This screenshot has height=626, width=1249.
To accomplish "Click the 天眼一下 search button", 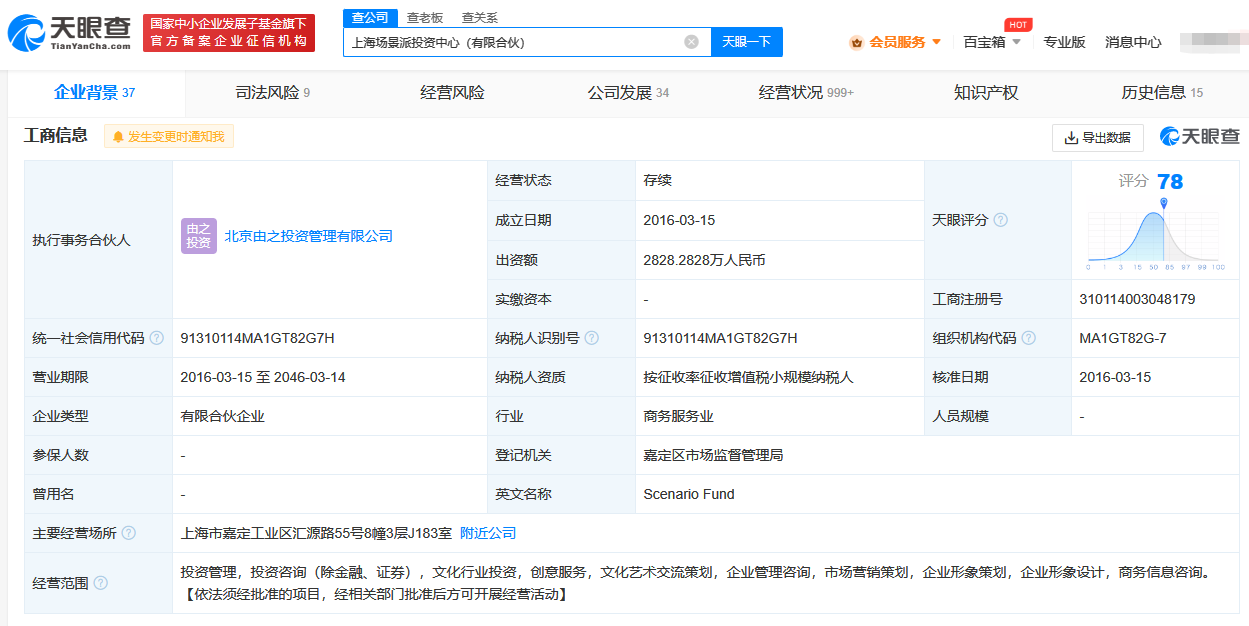I will pyautogui.click(x=747, y=42).
